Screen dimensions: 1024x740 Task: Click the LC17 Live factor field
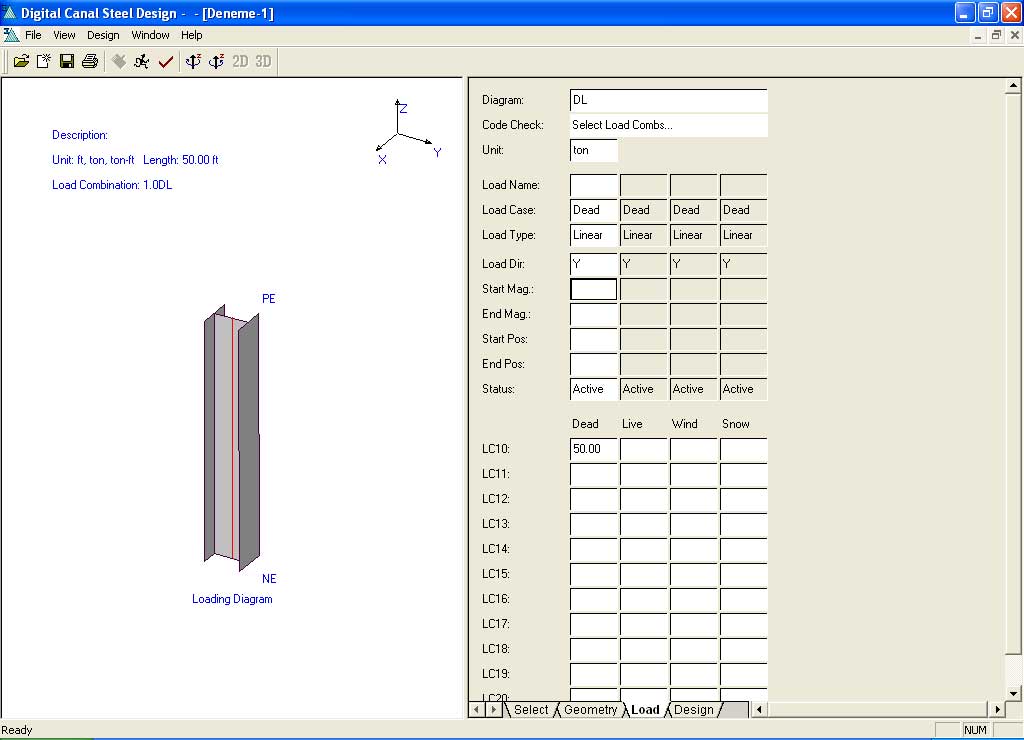click(644, 624)
